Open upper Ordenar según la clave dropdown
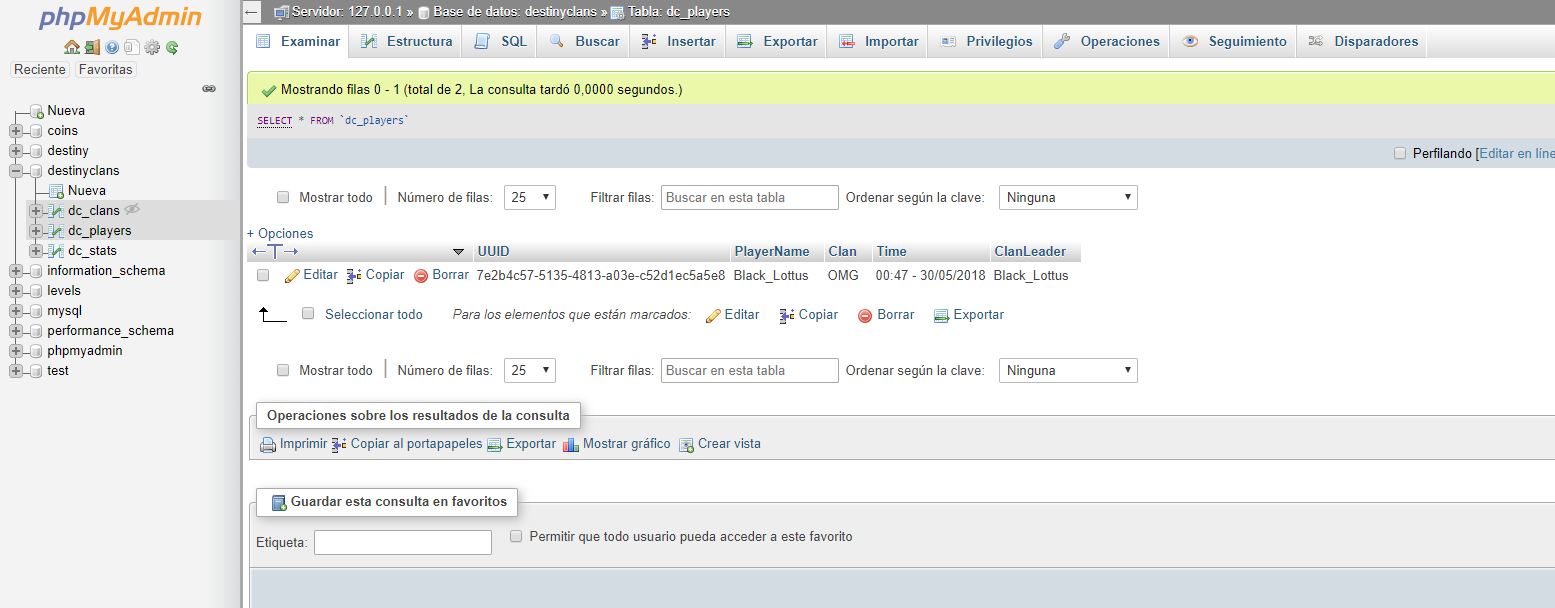Image resolution: width=1555 pixels, height=608 pixels. click(x=1068, y=197)
